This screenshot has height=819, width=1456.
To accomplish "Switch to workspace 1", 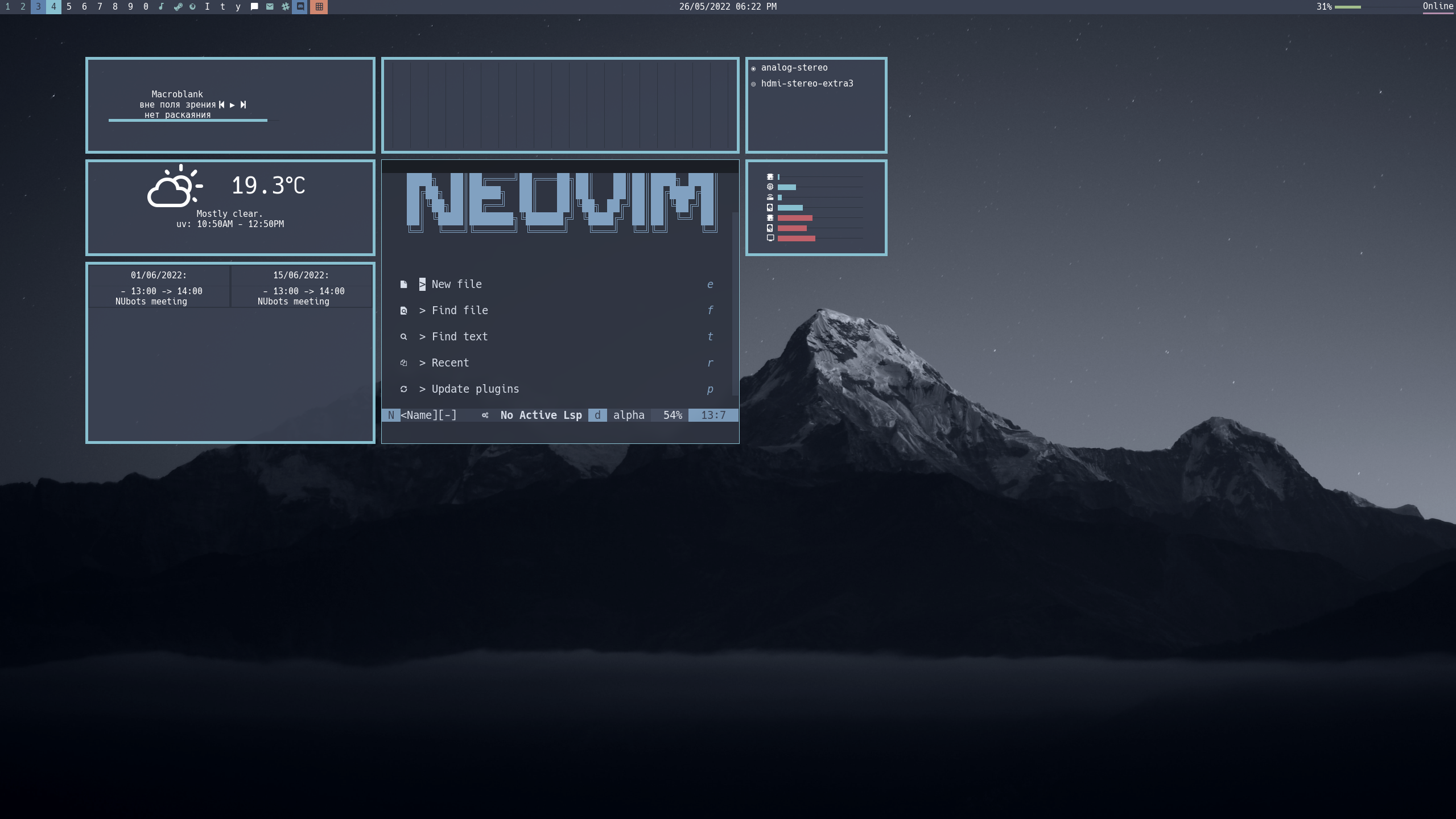I will [x=7, y=7].
